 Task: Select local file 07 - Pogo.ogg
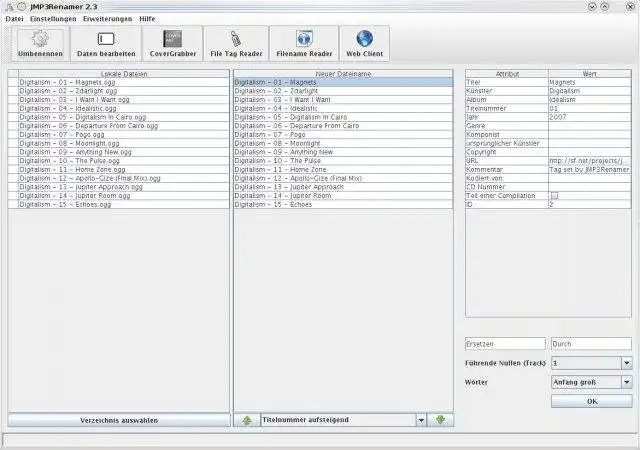coord(124,135)
